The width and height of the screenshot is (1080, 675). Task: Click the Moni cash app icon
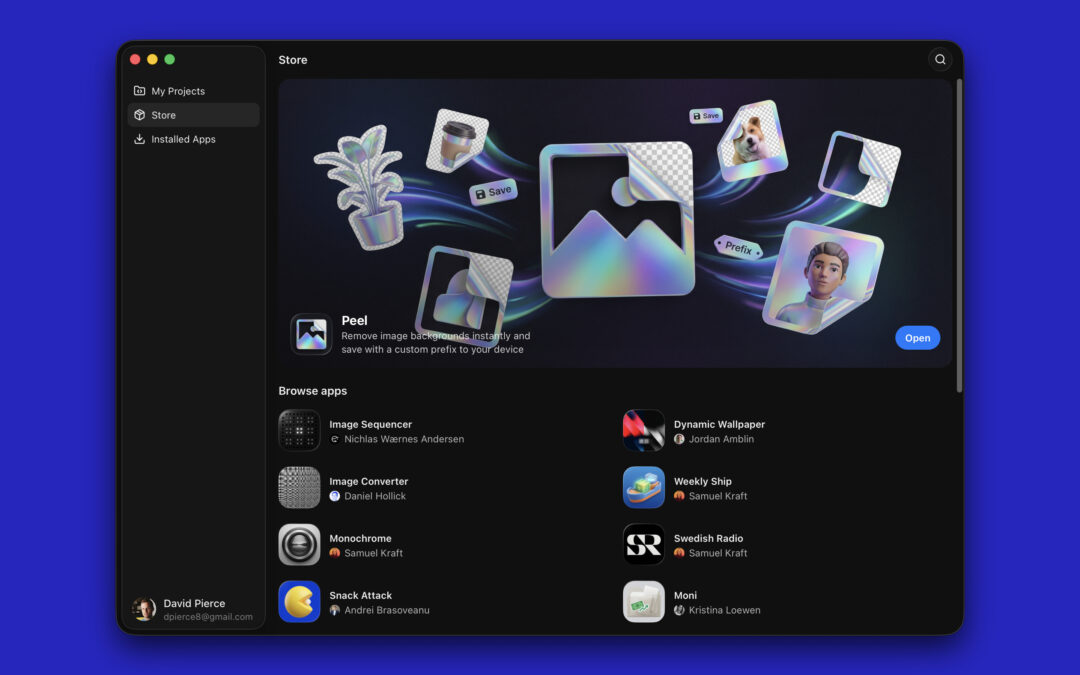(x=643, y=601)
